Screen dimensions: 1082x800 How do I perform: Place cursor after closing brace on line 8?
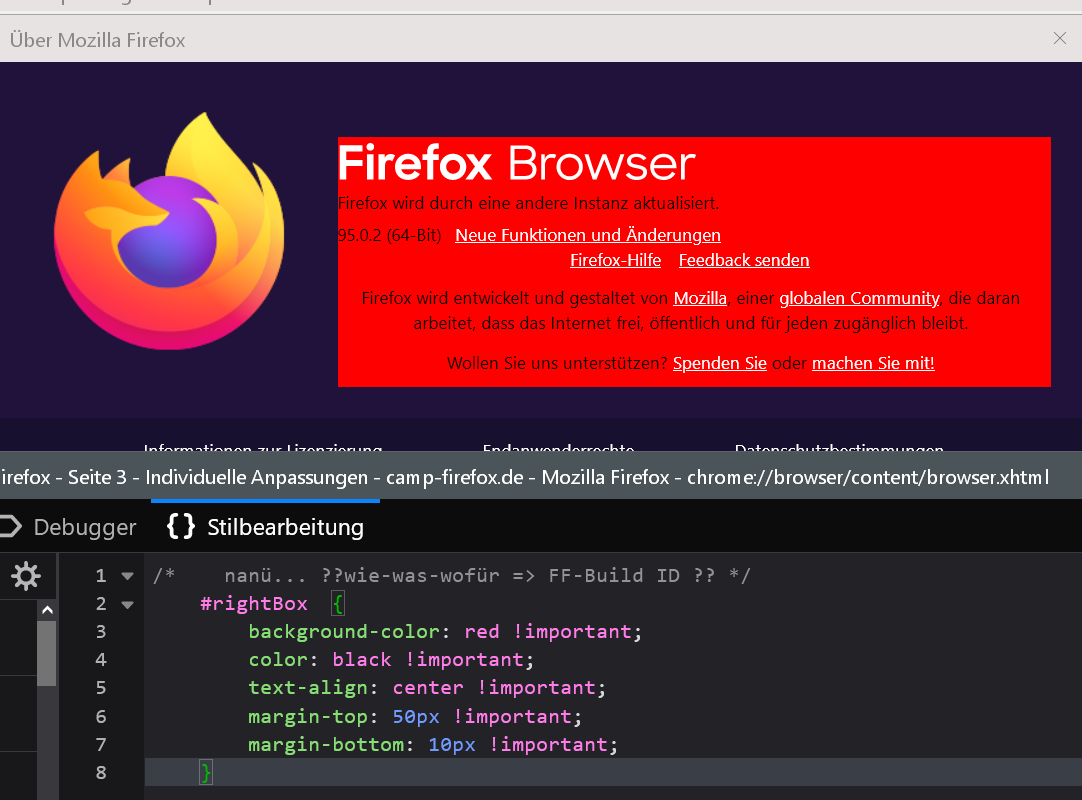click(215, 772)
